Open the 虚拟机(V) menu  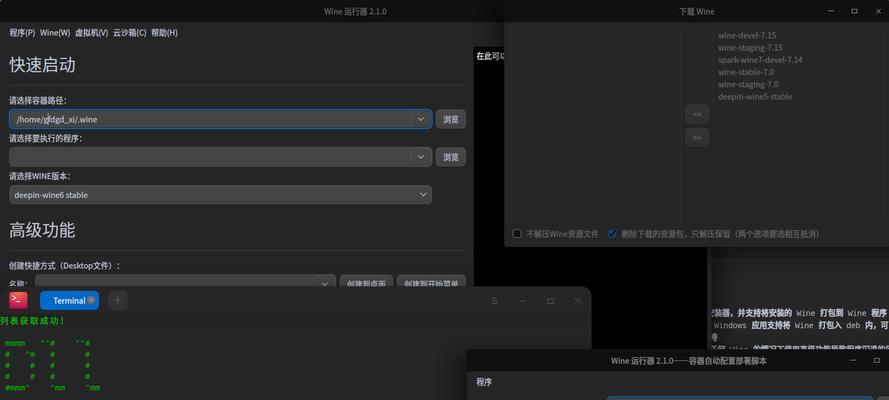(91, 33)
